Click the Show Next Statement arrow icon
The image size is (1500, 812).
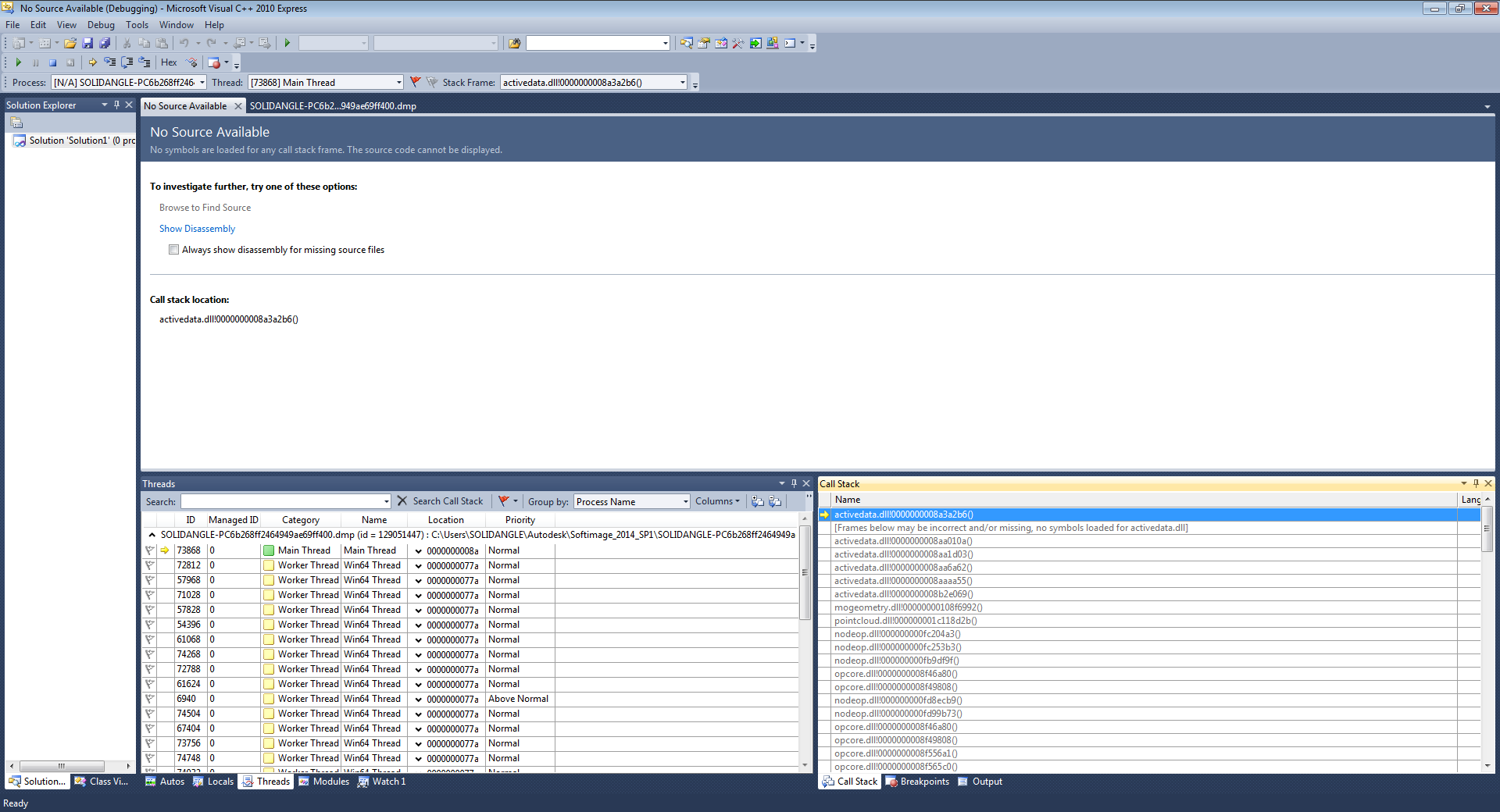coord(92,62)
